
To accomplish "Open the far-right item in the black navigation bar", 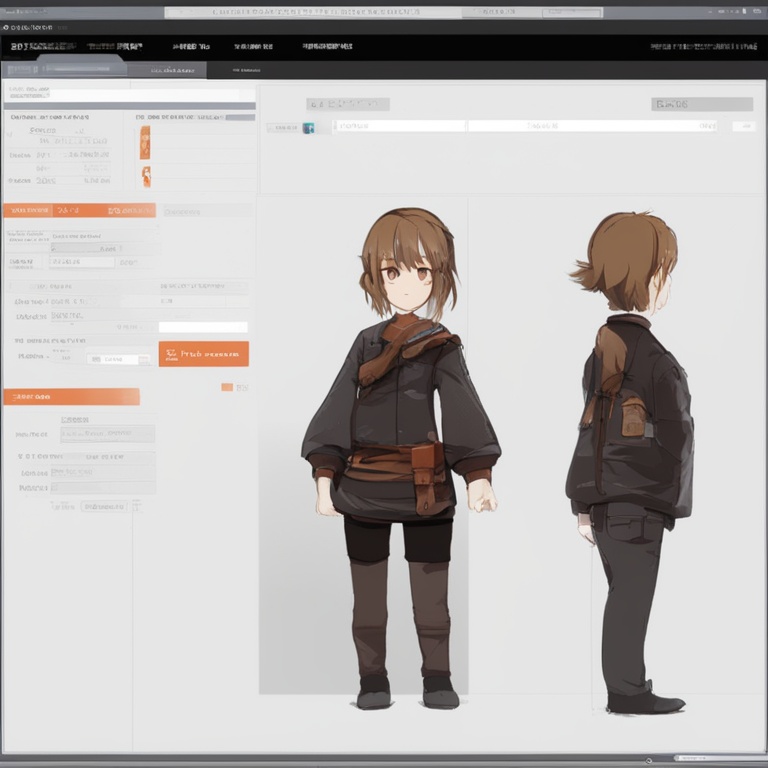I will coord(701,47).
